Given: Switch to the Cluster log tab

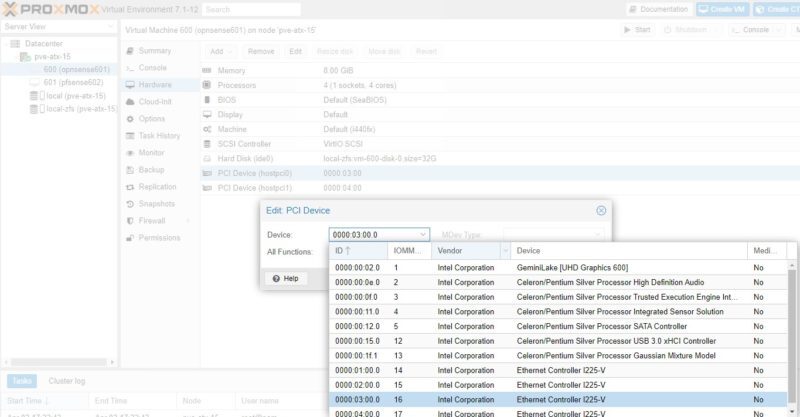Looking at the screenshot, I should pyautogui.click(x=67, y=381).
